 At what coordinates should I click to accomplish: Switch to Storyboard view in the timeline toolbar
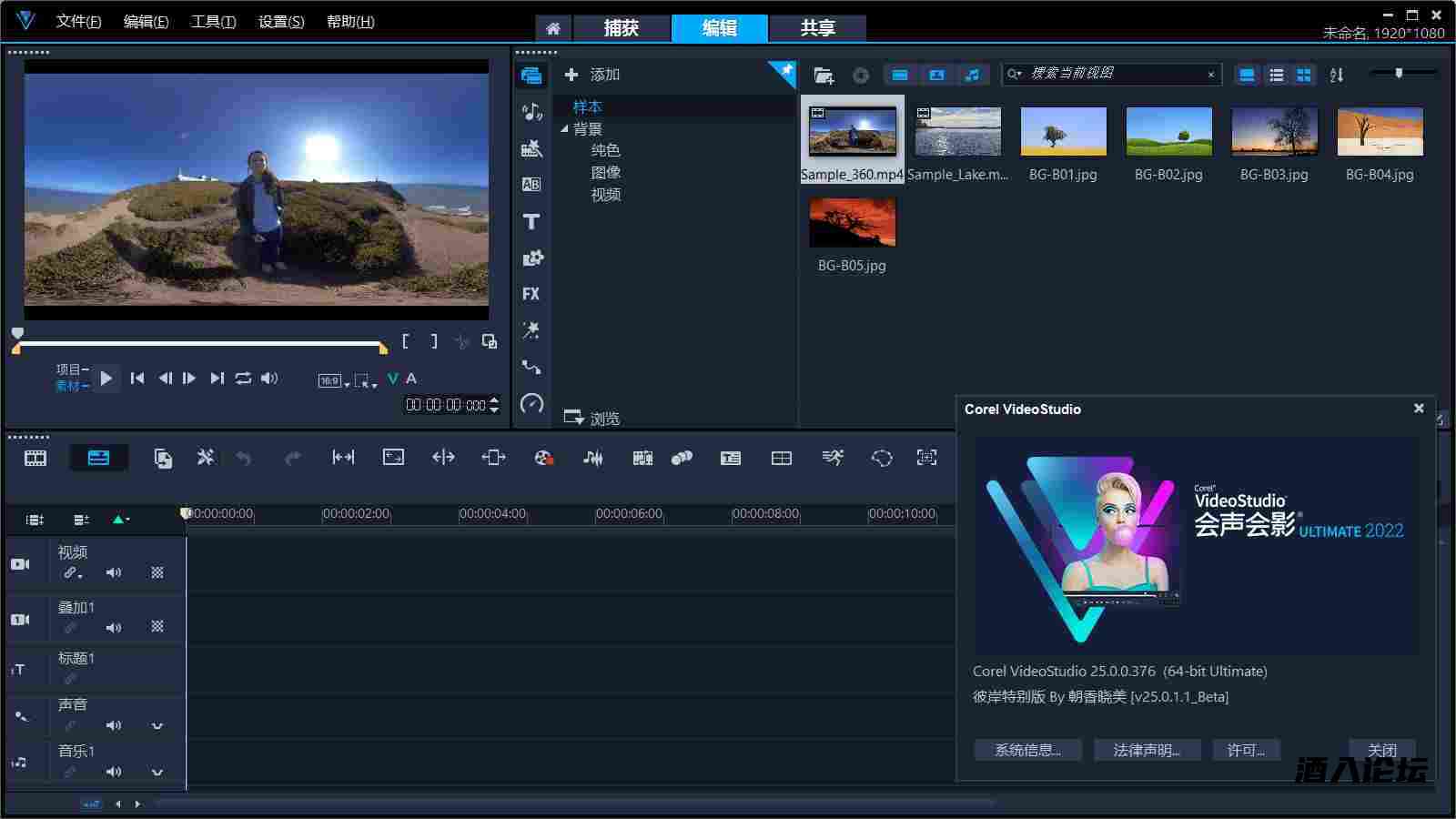(x=33, y=458)
